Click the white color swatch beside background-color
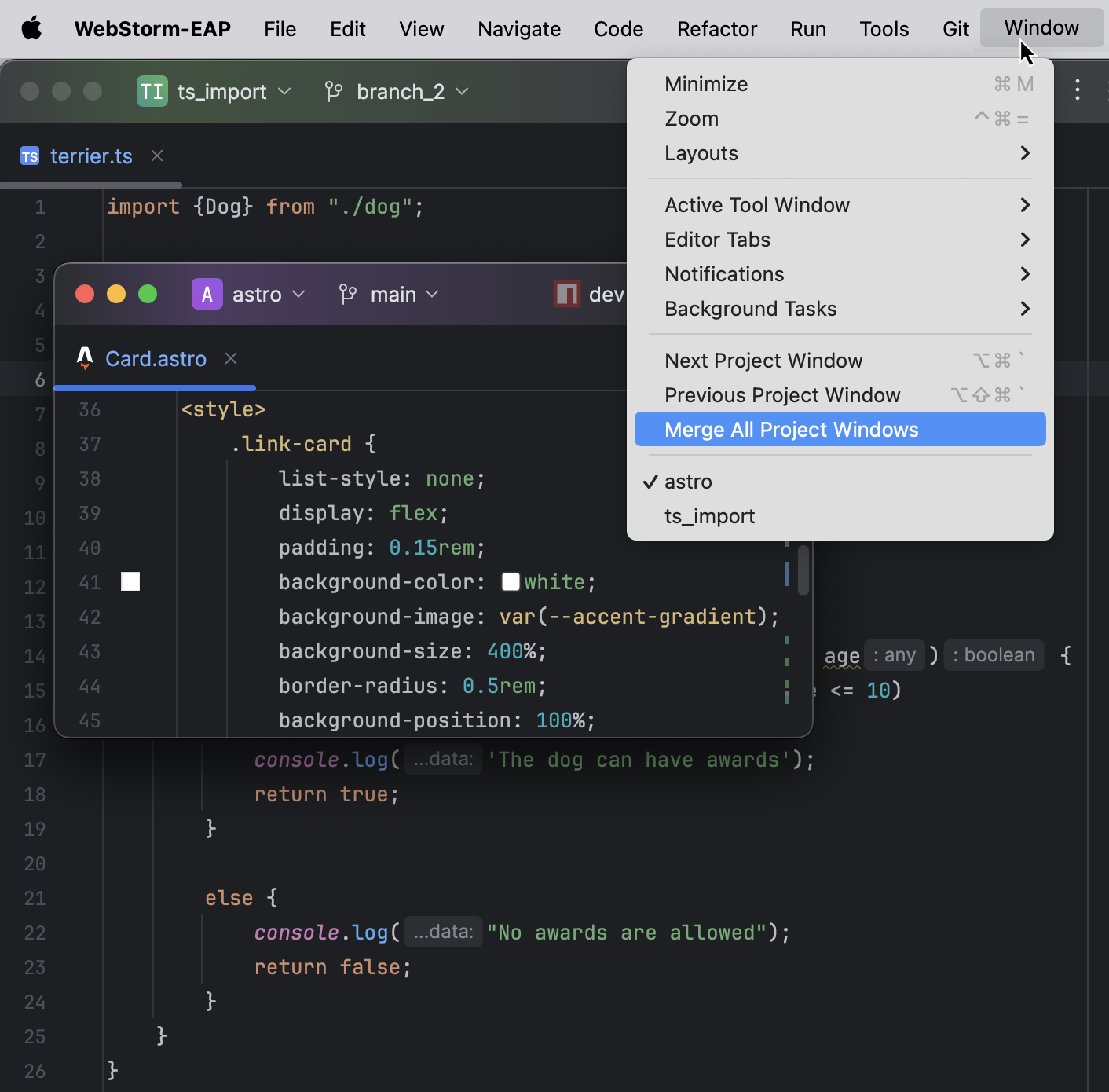This screenshot has width=1109, height=1092. pyautogui.click(x=511, y=581)
